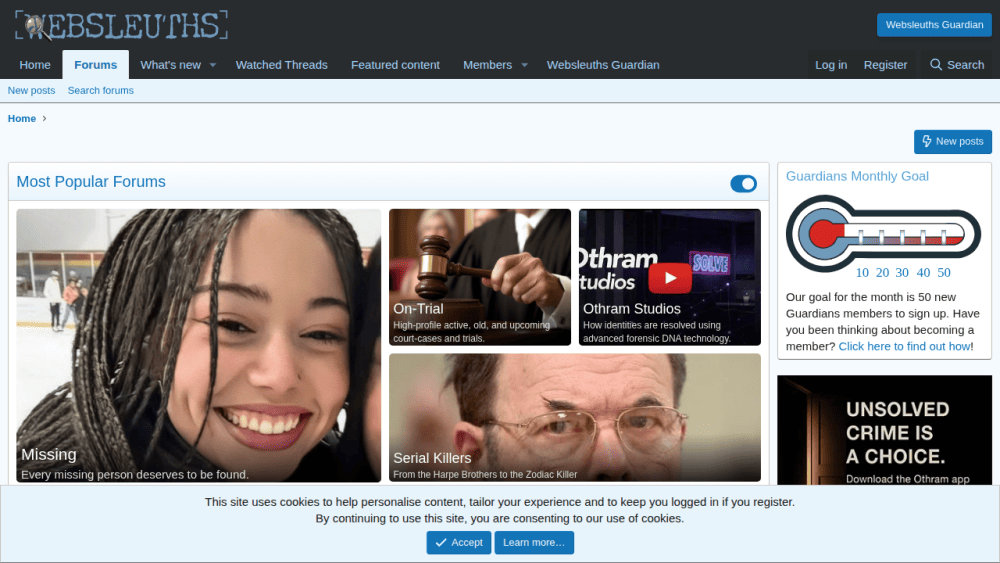Open the Home nav tab
Screen dimensions: 1000x563
[x=35, y=65]
